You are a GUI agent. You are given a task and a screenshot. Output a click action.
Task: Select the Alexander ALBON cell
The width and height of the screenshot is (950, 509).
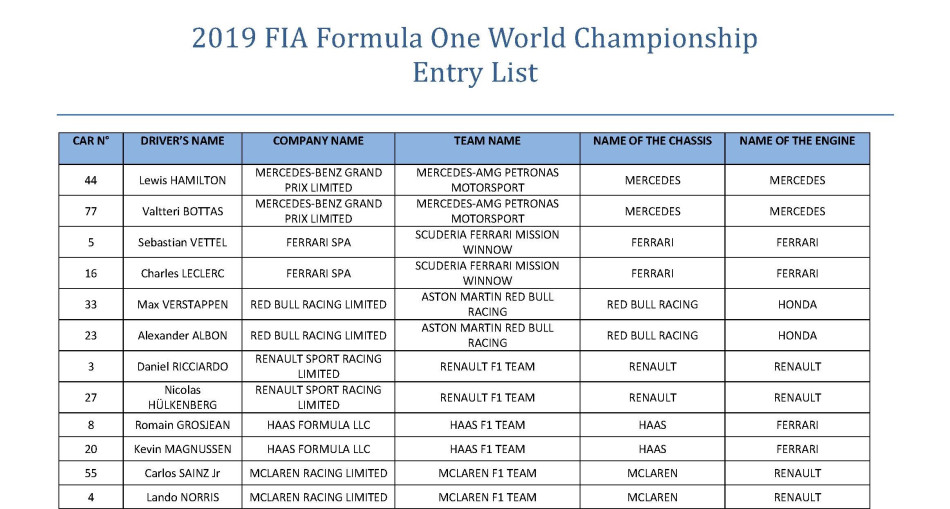(x=182, y=335)
